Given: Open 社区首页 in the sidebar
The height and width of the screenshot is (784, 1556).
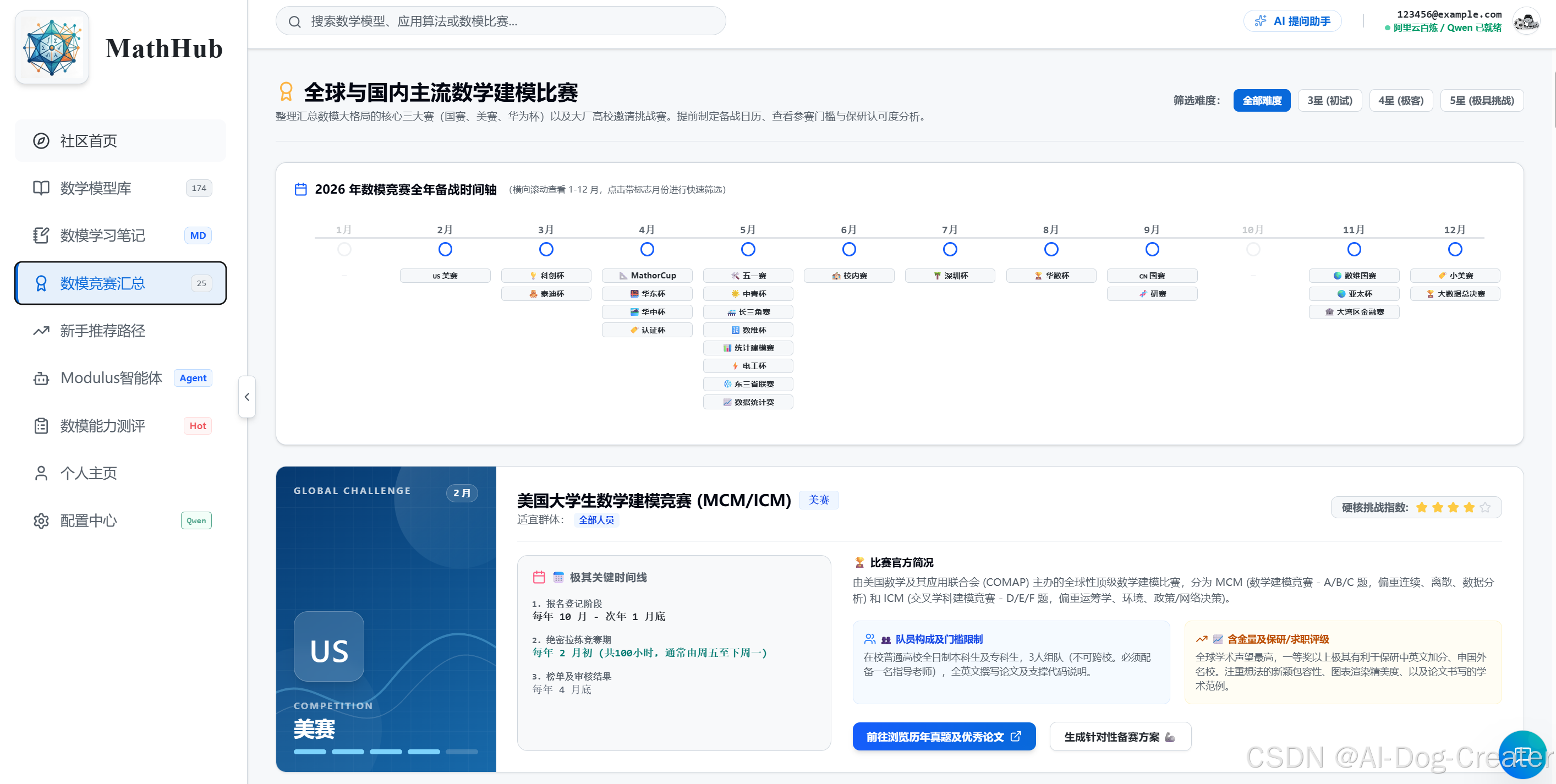Looking at the screenshot, I should (121, 141).
